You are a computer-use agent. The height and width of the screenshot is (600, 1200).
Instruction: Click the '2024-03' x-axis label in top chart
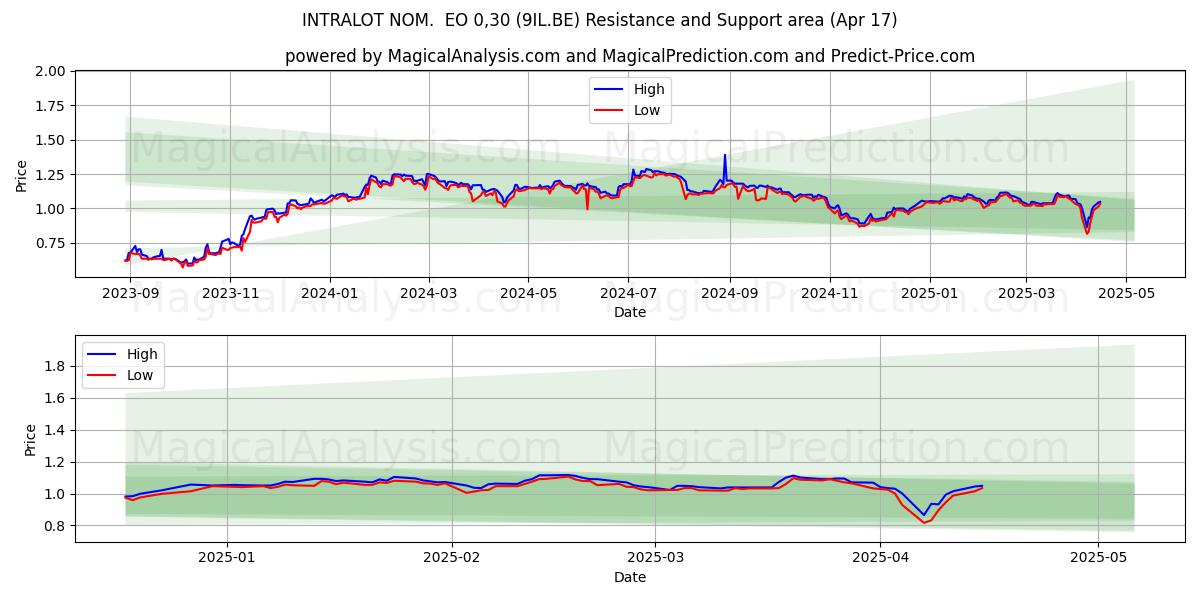pyautogui.click(x=428, y=293)
